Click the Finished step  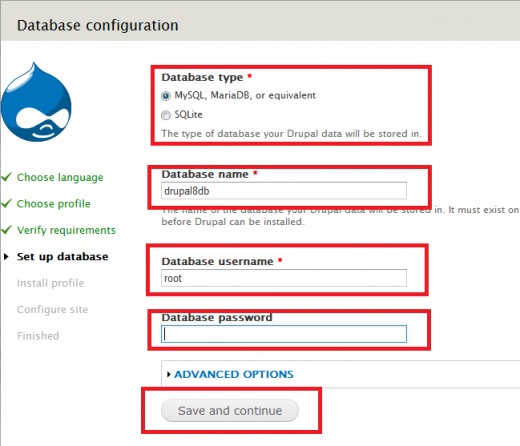click(x=38, y=336)
